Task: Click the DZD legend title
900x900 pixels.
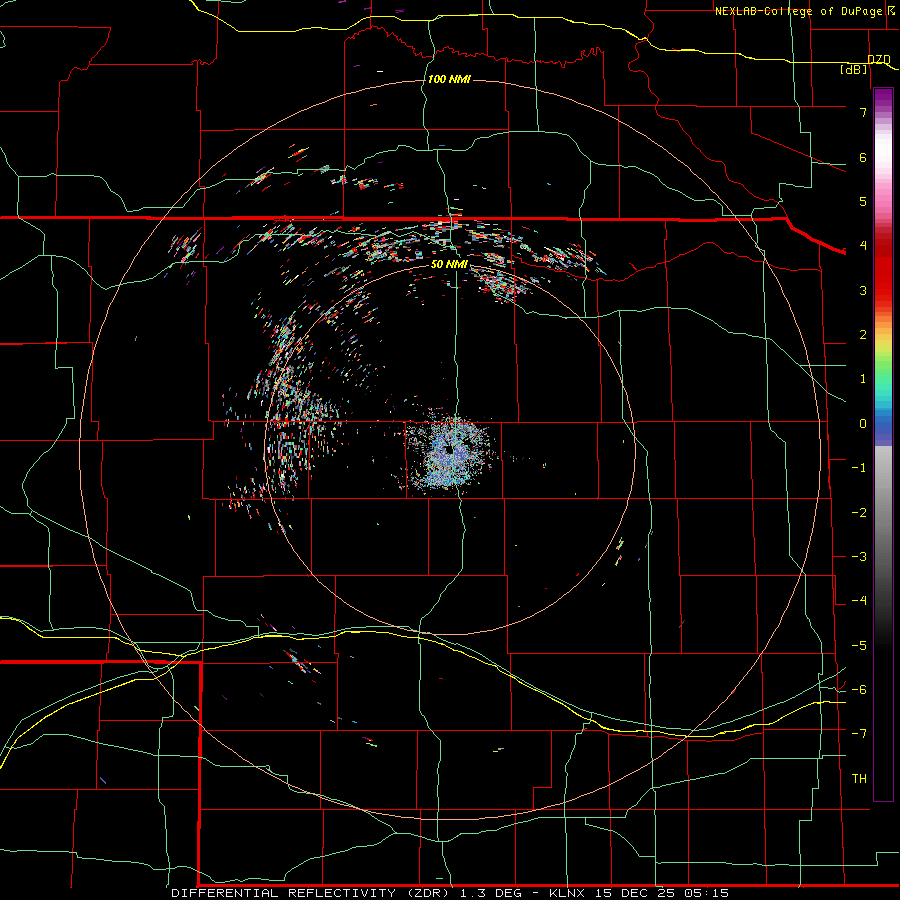Action: coord(879,60)
